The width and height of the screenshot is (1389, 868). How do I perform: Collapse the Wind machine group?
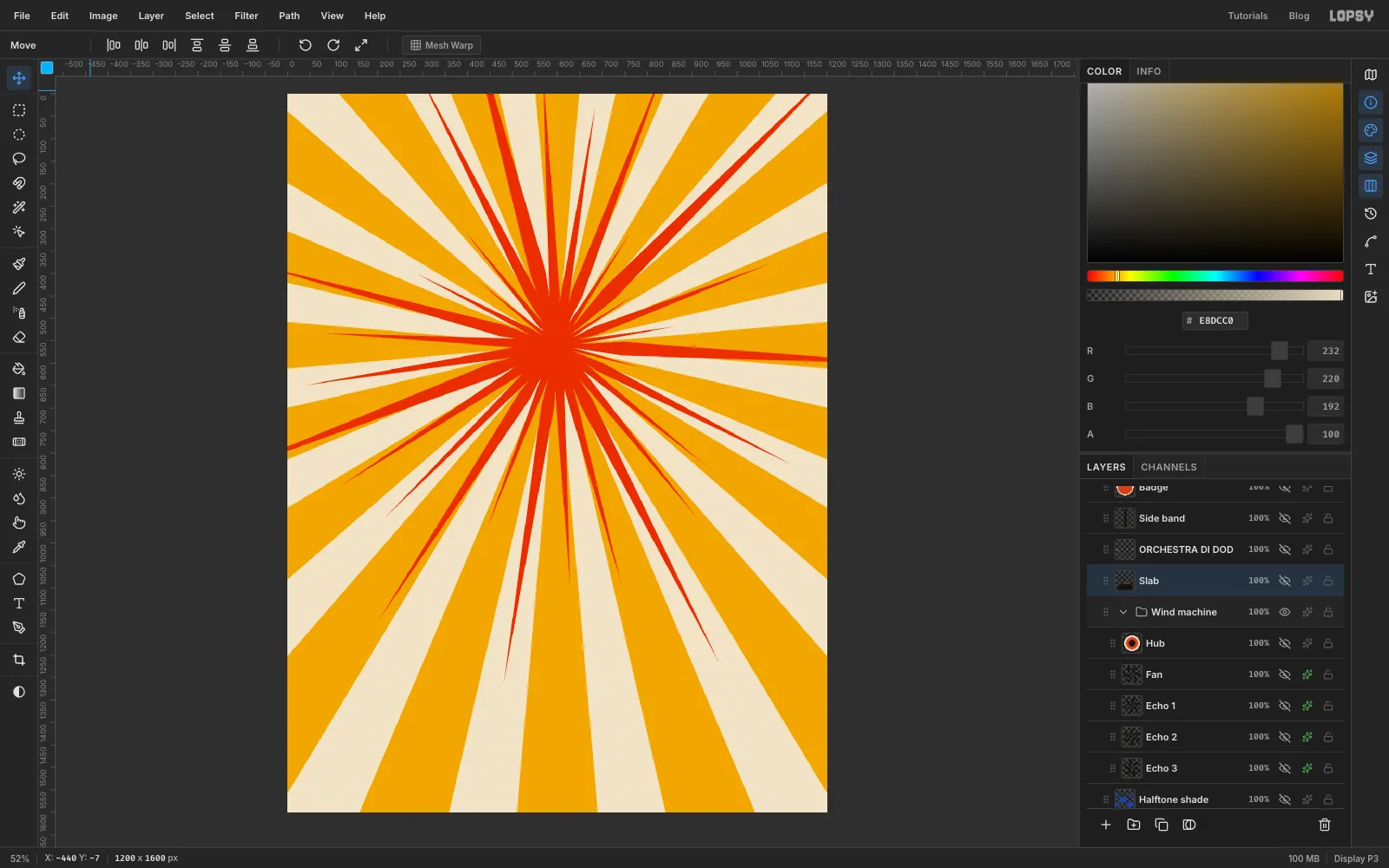(1123, 612)
